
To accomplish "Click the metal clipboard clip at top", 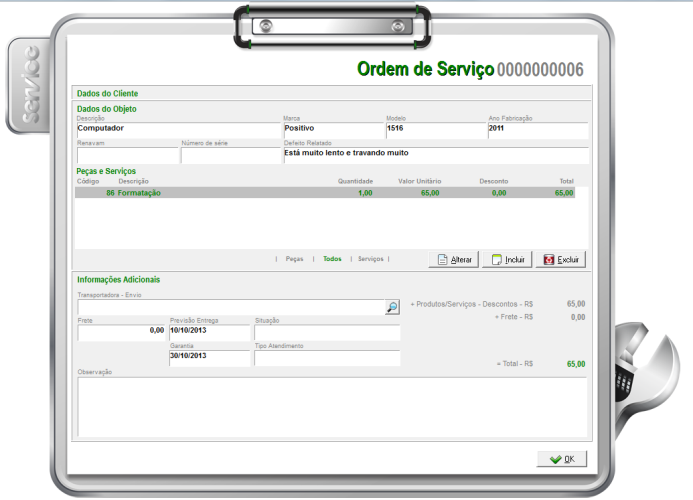I will click(333, 27).
